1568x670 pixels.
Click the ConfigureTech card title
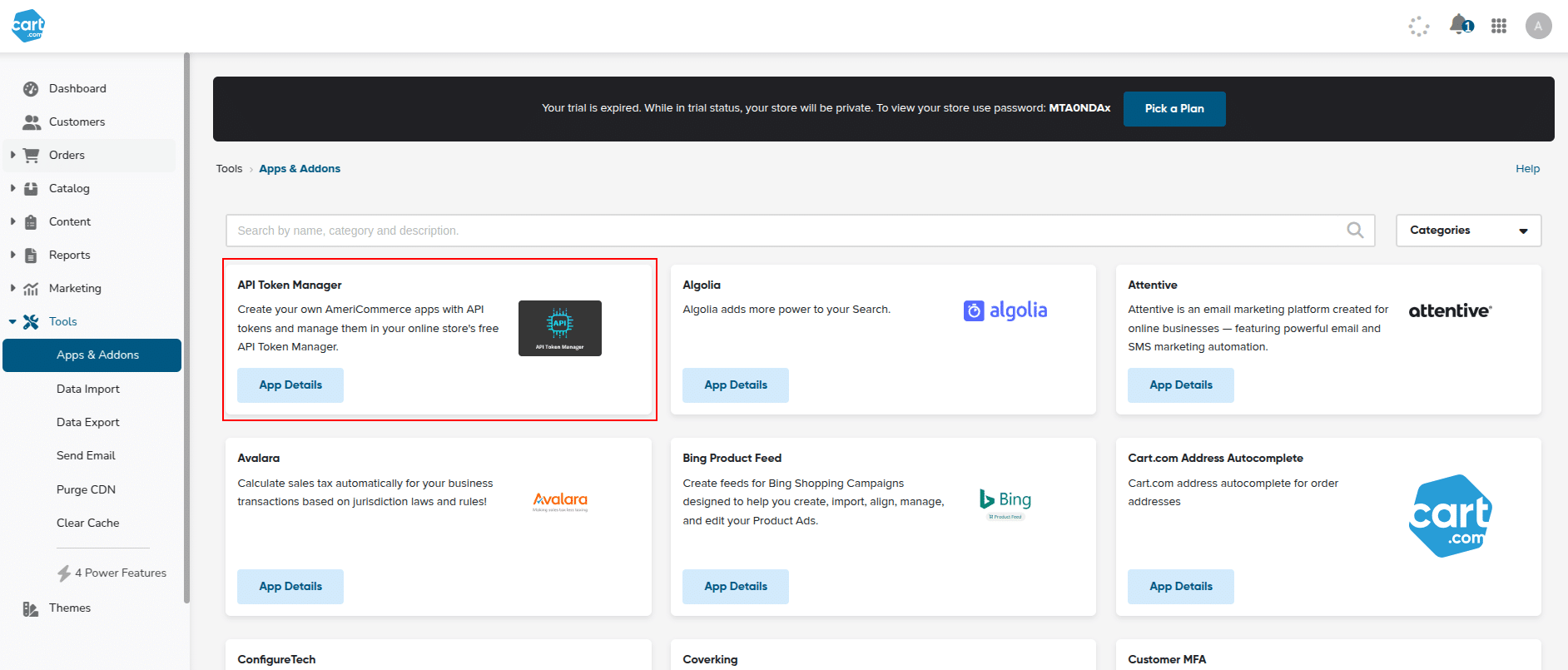(x=276, y=659)
